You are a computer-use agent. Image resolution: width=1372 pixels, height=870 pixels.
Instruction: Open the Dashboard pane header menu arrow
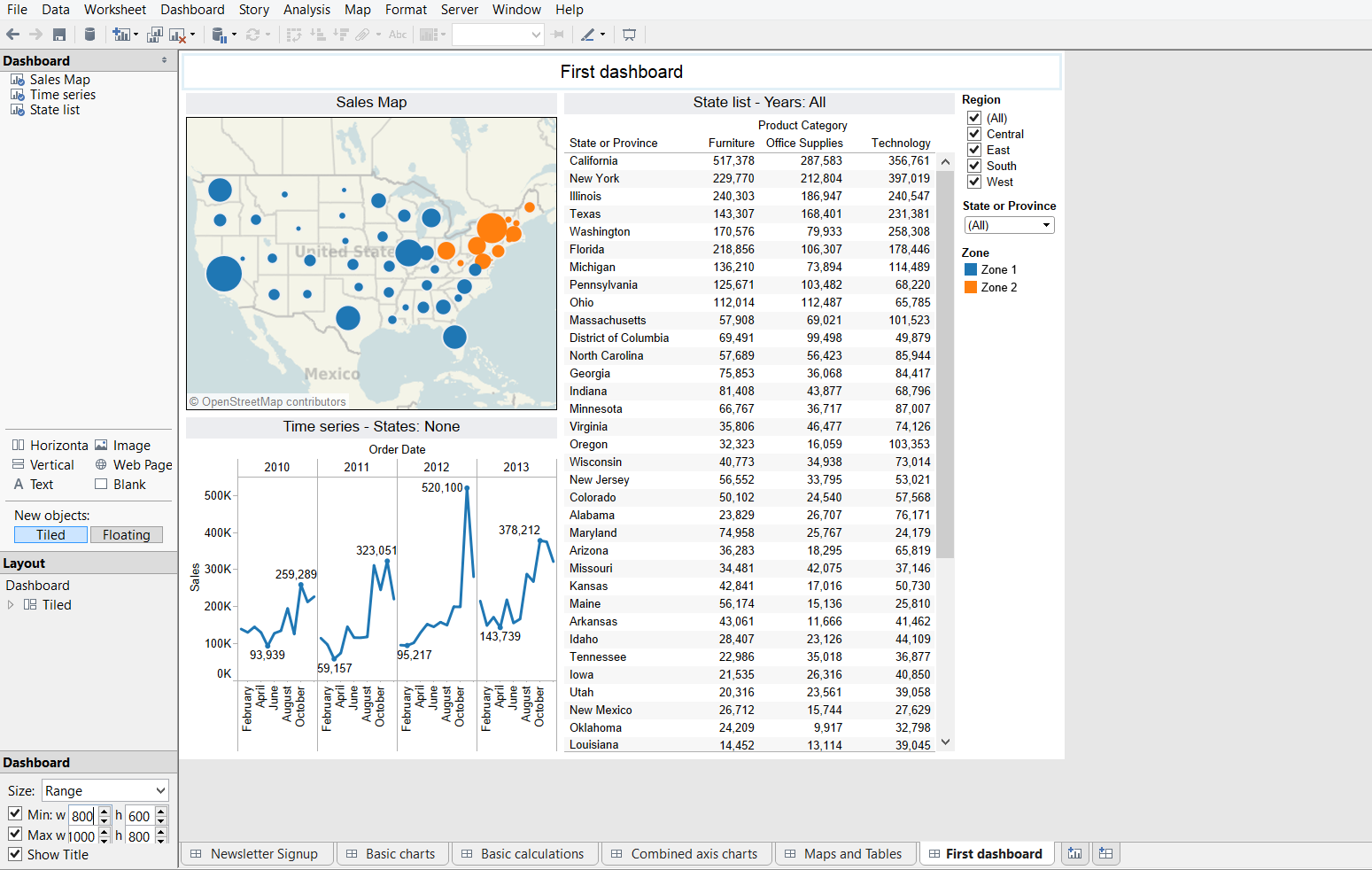[164, 60]
